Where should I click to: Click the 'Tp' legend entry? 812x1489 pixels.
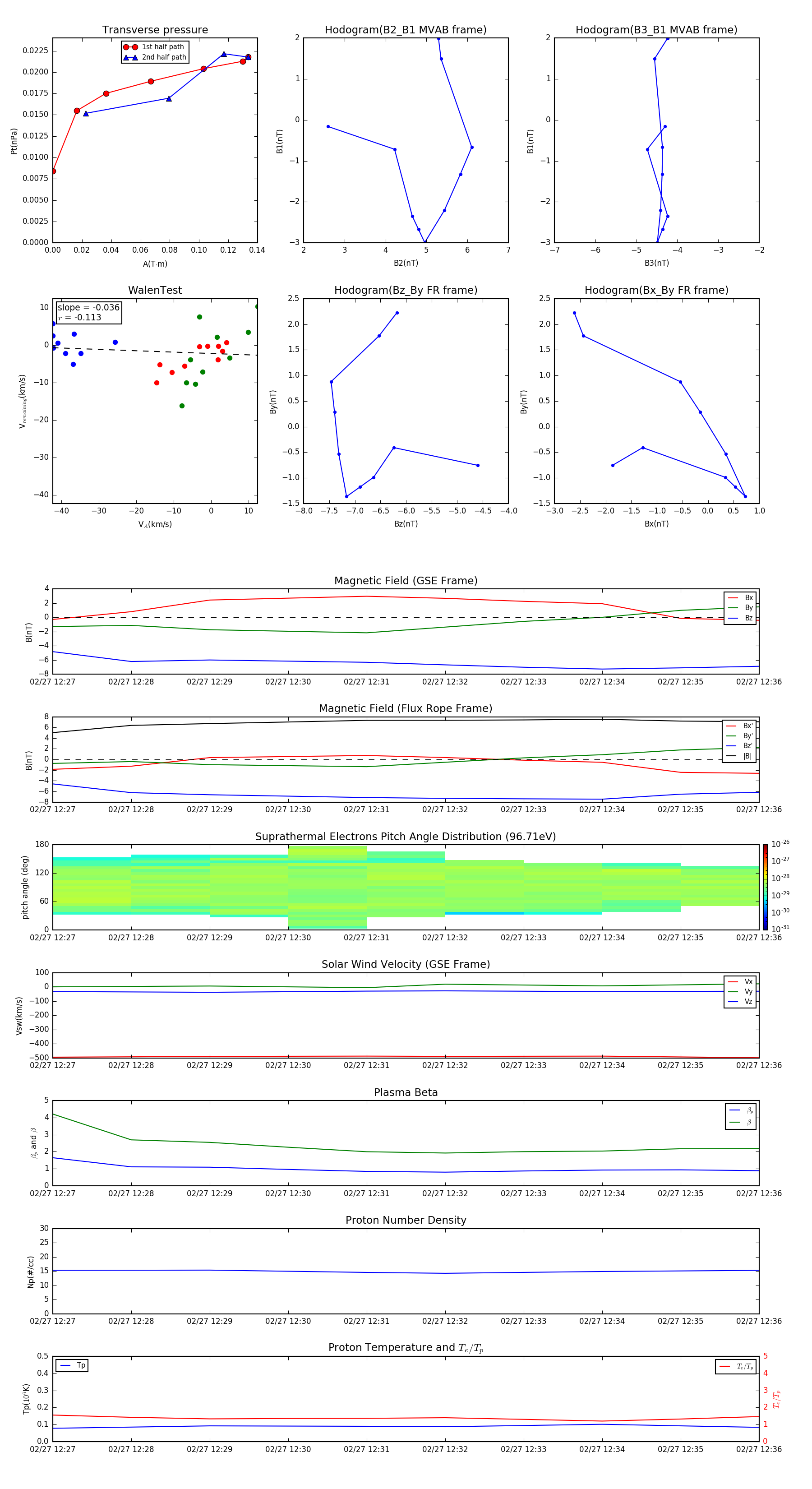pyautogui.click(x=72, y=1365)
